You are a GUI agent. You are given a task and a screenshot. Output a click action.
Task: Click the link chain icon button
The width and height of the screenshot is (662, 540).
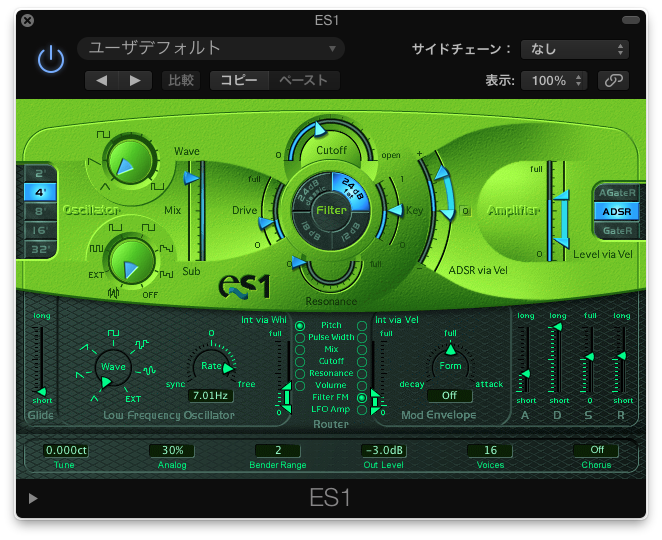(x=613, y=80)
